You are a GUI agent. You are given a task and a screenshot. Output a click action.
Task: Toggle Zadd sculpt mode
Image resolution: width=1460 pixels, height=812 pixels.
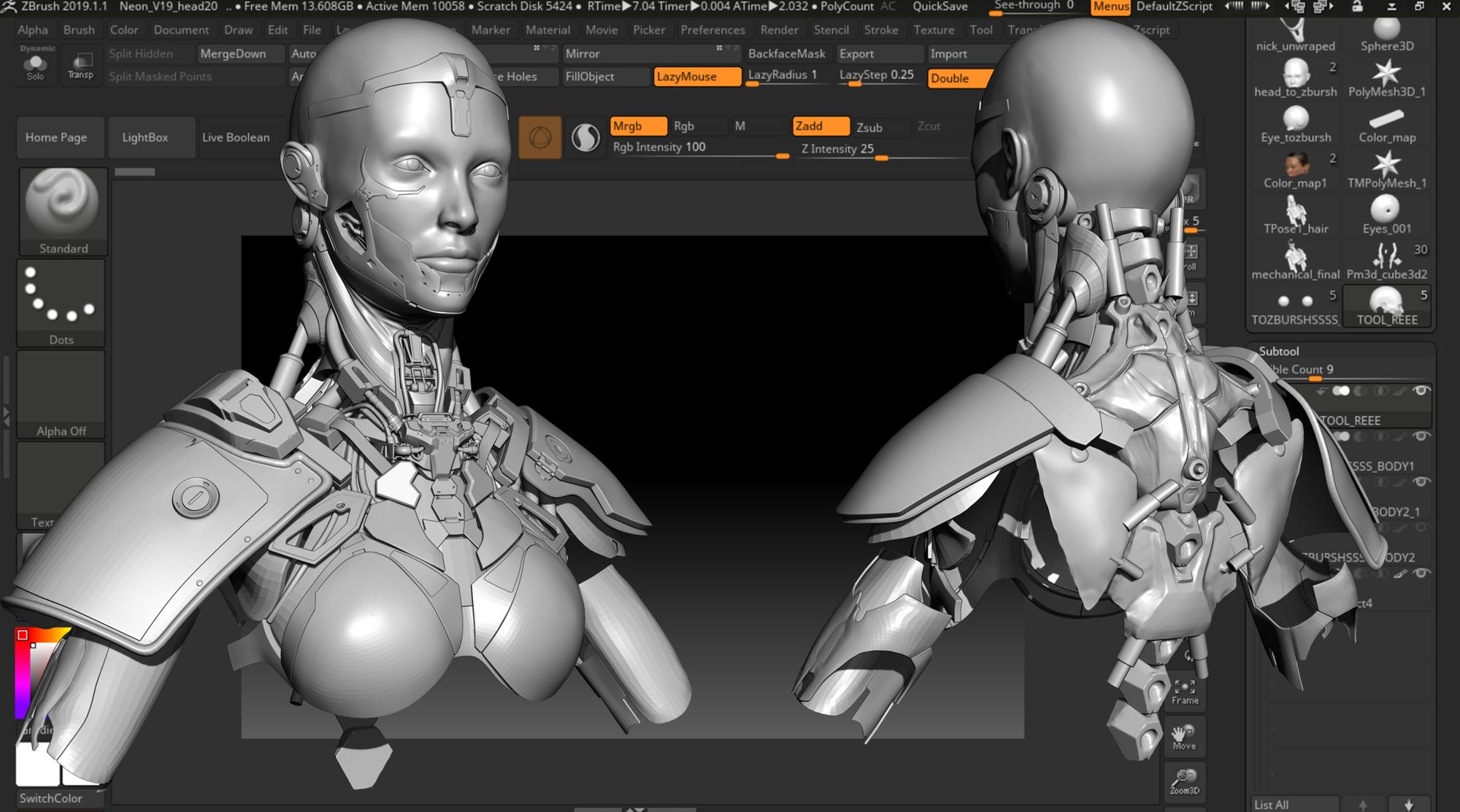click(821, 126)
